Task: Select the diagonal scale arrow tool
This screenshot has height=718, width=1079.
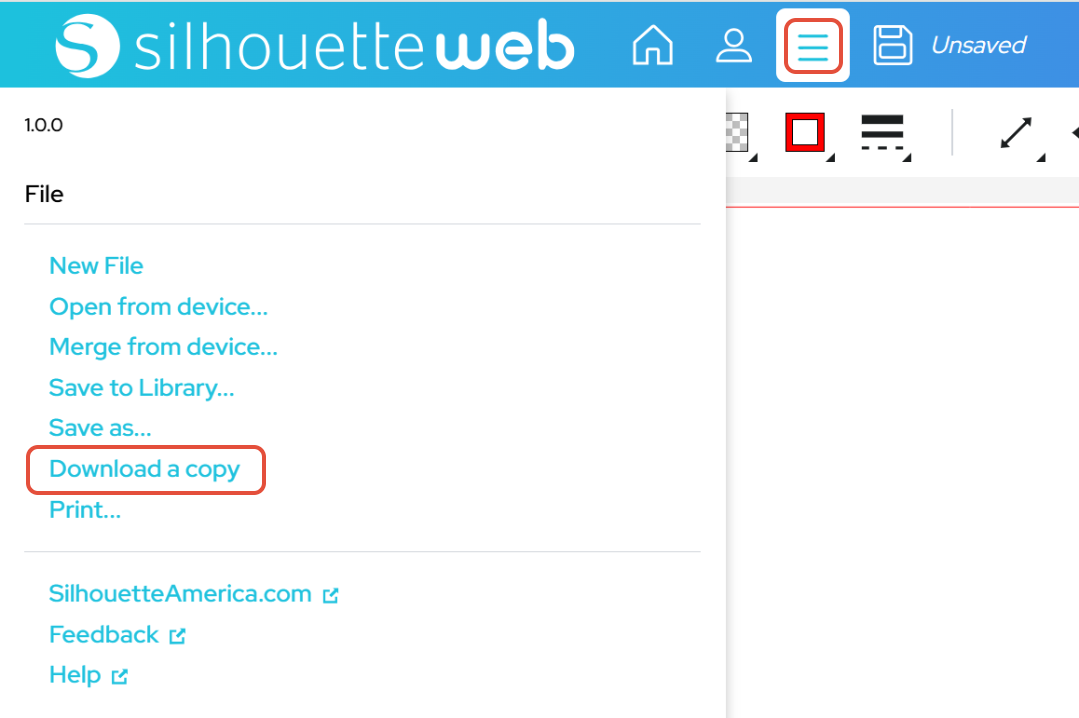Action: click(1016, 133)
